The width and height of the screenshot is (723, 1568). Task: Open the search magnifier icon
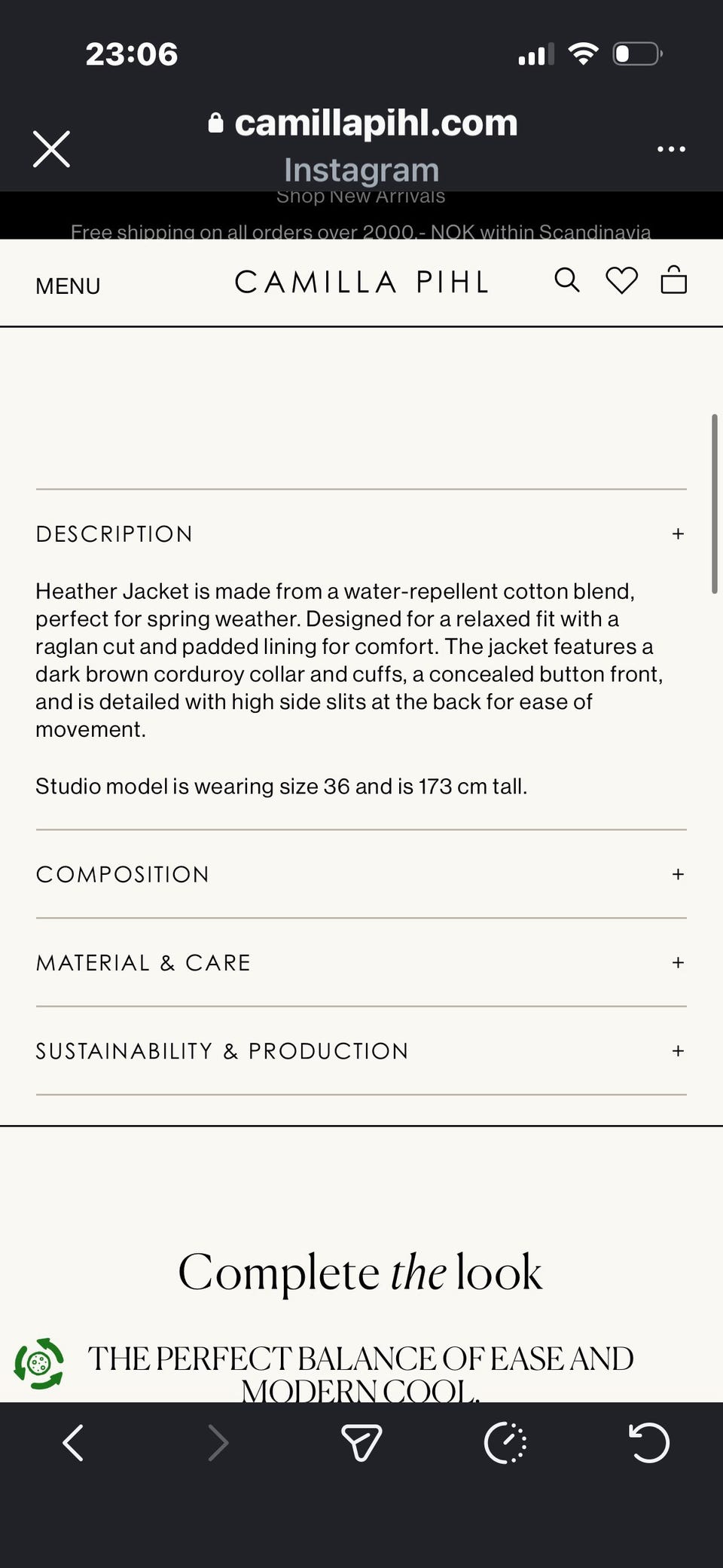coord(567,280)
